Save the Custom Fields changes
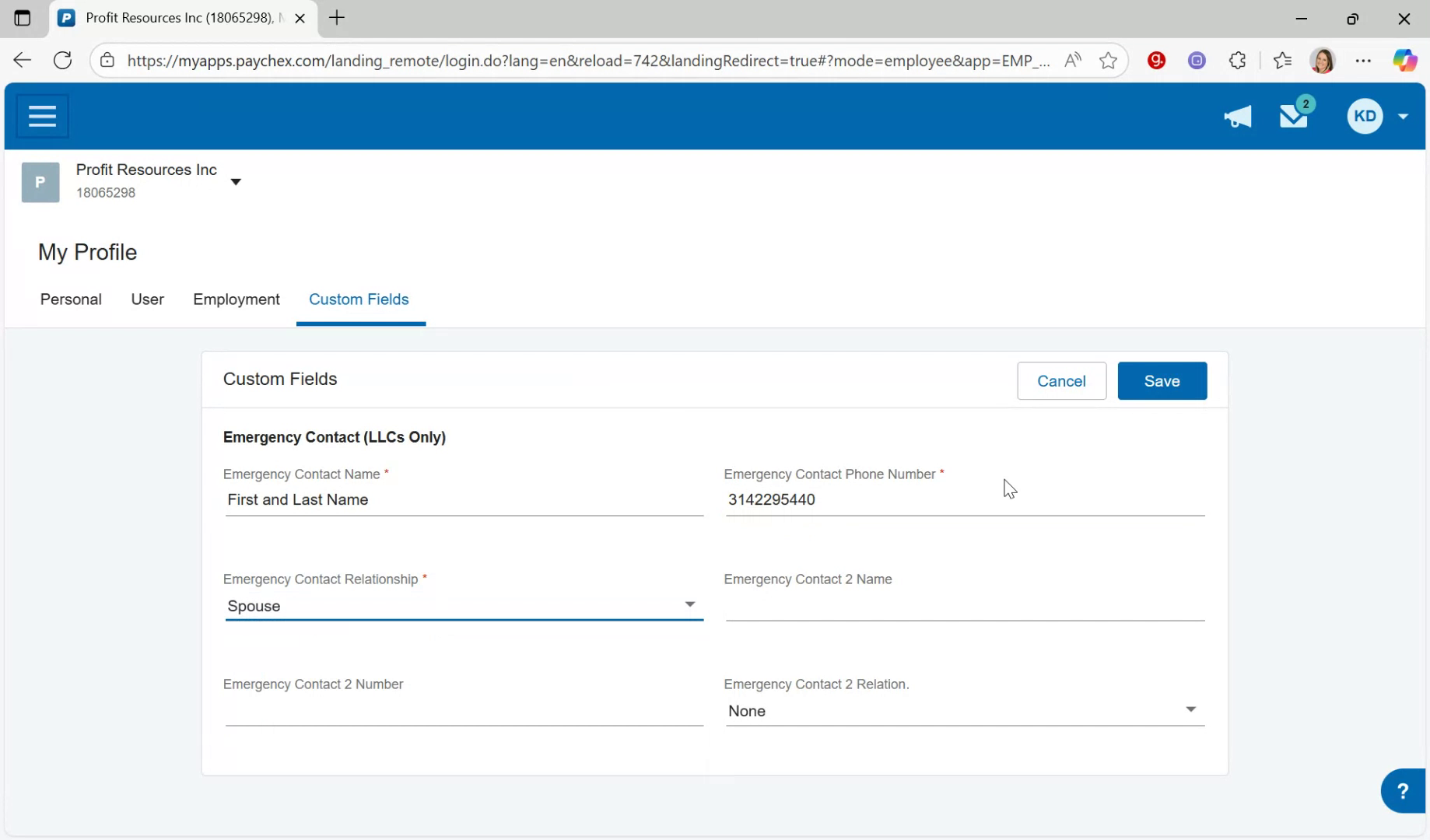This screenshot has width=1430, height=840. [1162, 380]
